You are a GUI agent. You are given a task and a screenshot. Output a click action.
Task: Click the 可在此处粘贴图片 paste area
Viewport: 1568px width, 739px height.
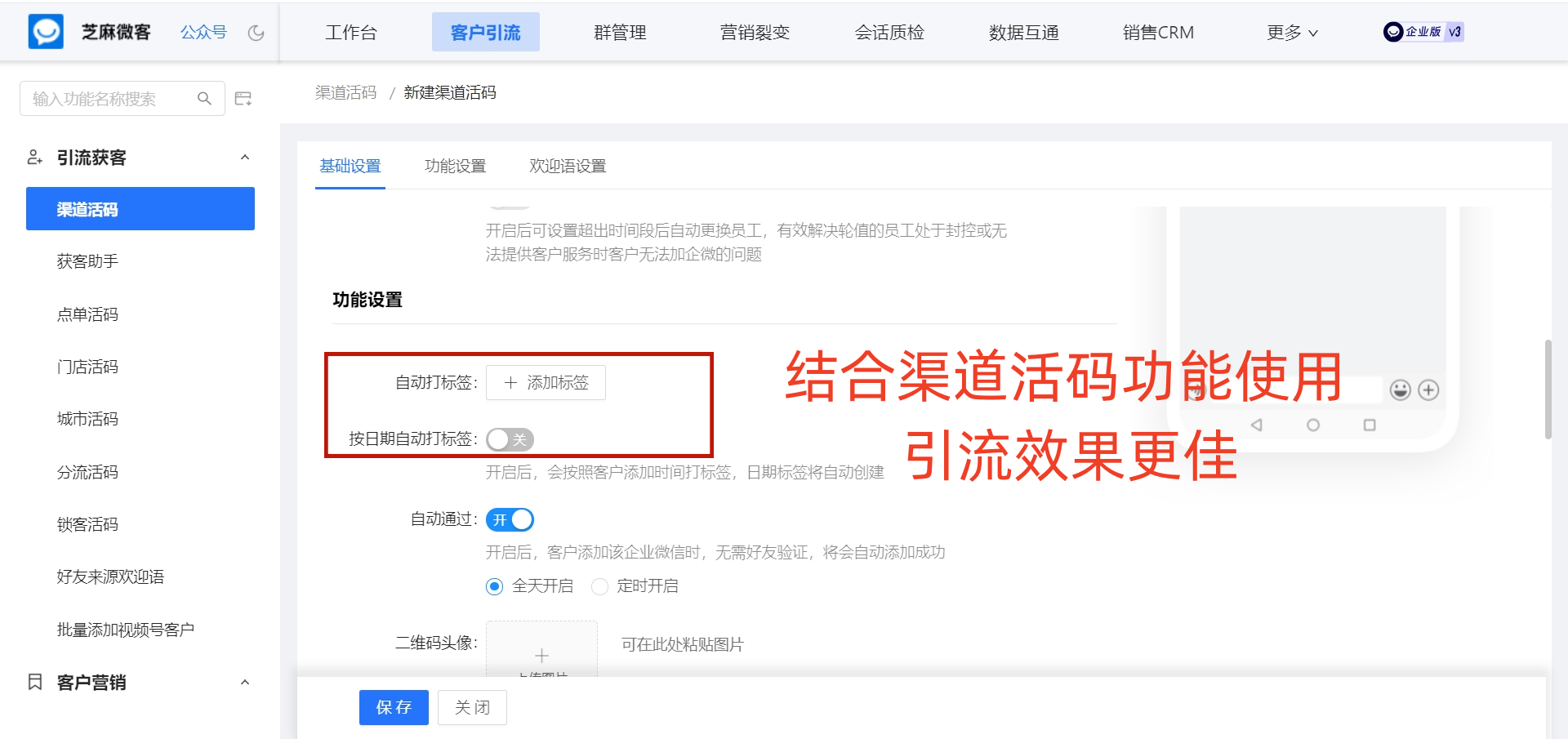pos(683,644)
